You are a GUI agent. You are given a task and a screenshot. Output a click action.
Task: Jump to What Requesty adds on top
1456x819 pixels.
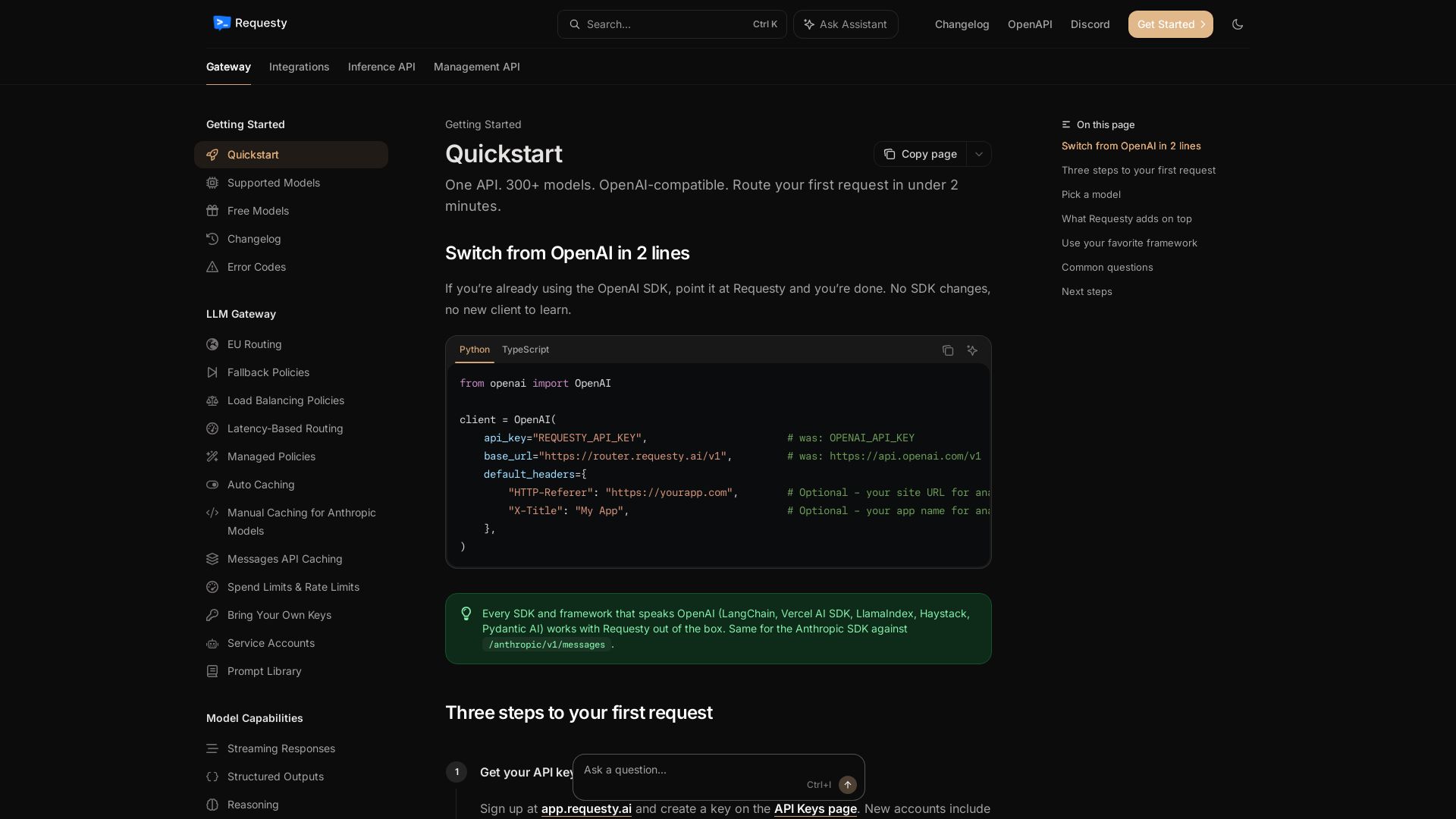pyautogui.click(x=1127, y=218)
